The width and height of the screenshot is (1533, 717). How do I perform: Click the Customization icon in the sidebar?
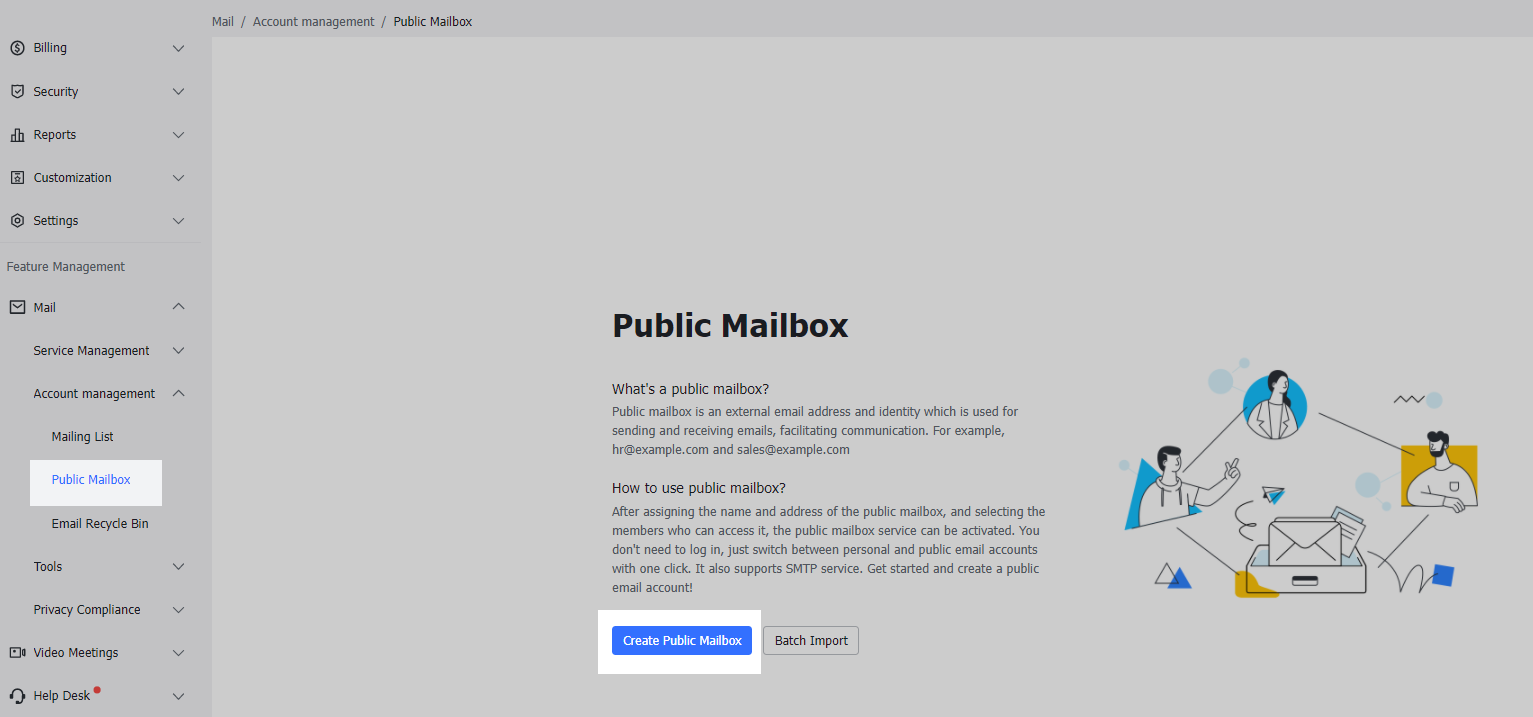(x=17, y=177)
